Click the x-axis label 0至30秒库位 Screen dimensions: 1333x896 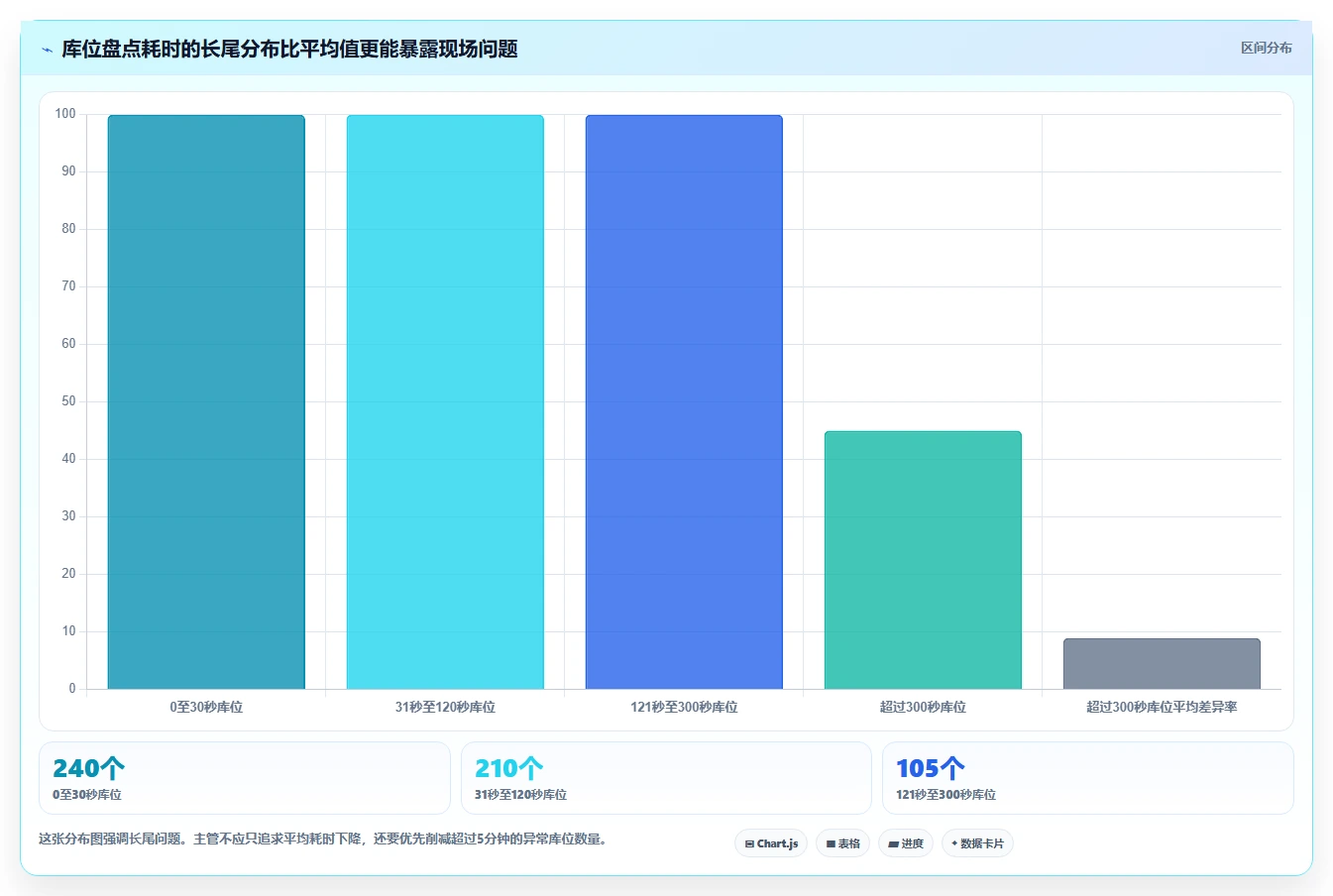click(206, 707)
